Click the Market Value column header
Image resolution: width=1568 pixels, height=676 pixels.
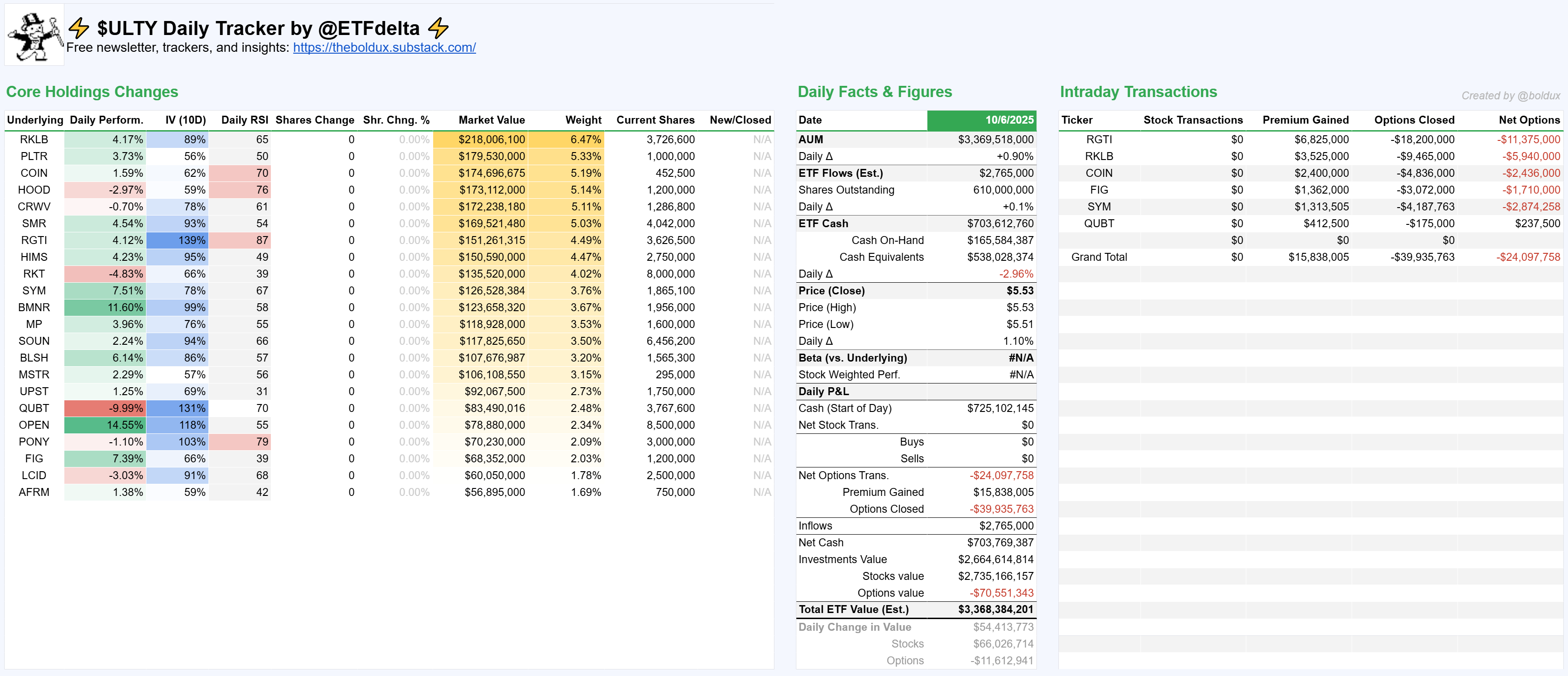[491, 120]
